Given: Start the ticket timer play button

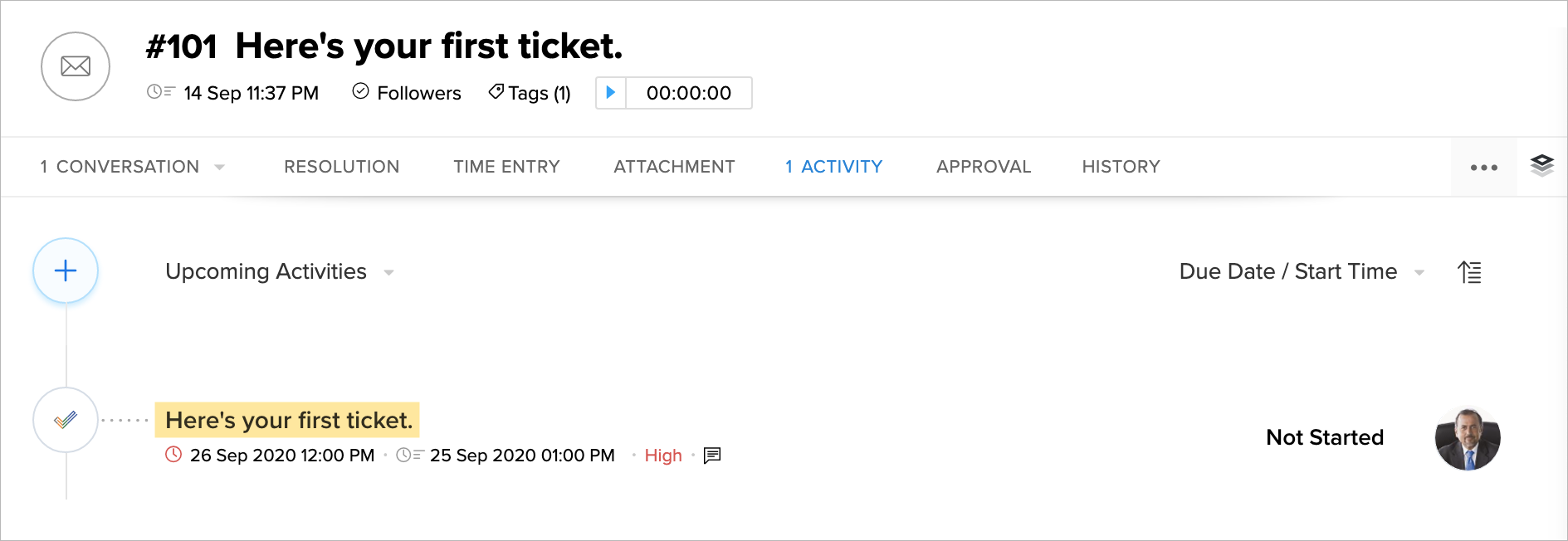Looking at the screenshot, I should pos(611,93).
